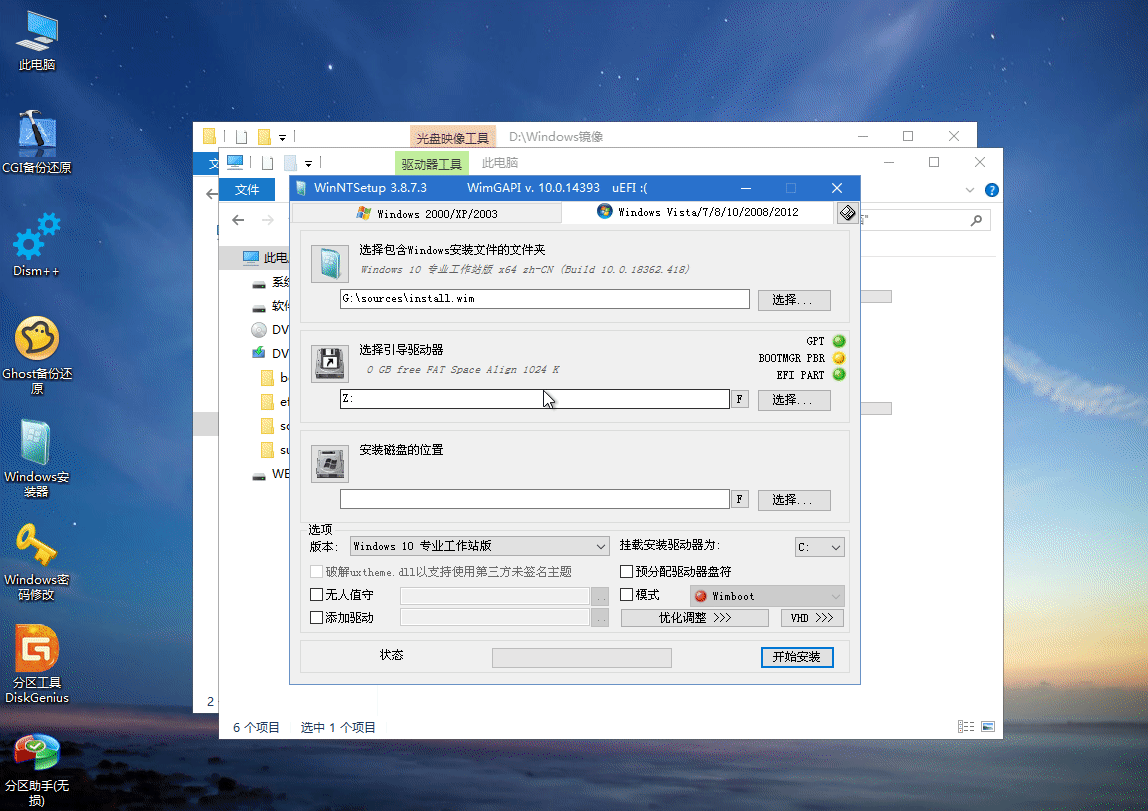The height and width of the screenshot is (811, 1148).
Task: Click 选择... for install.wim source
Action: (x=794, y=300)
